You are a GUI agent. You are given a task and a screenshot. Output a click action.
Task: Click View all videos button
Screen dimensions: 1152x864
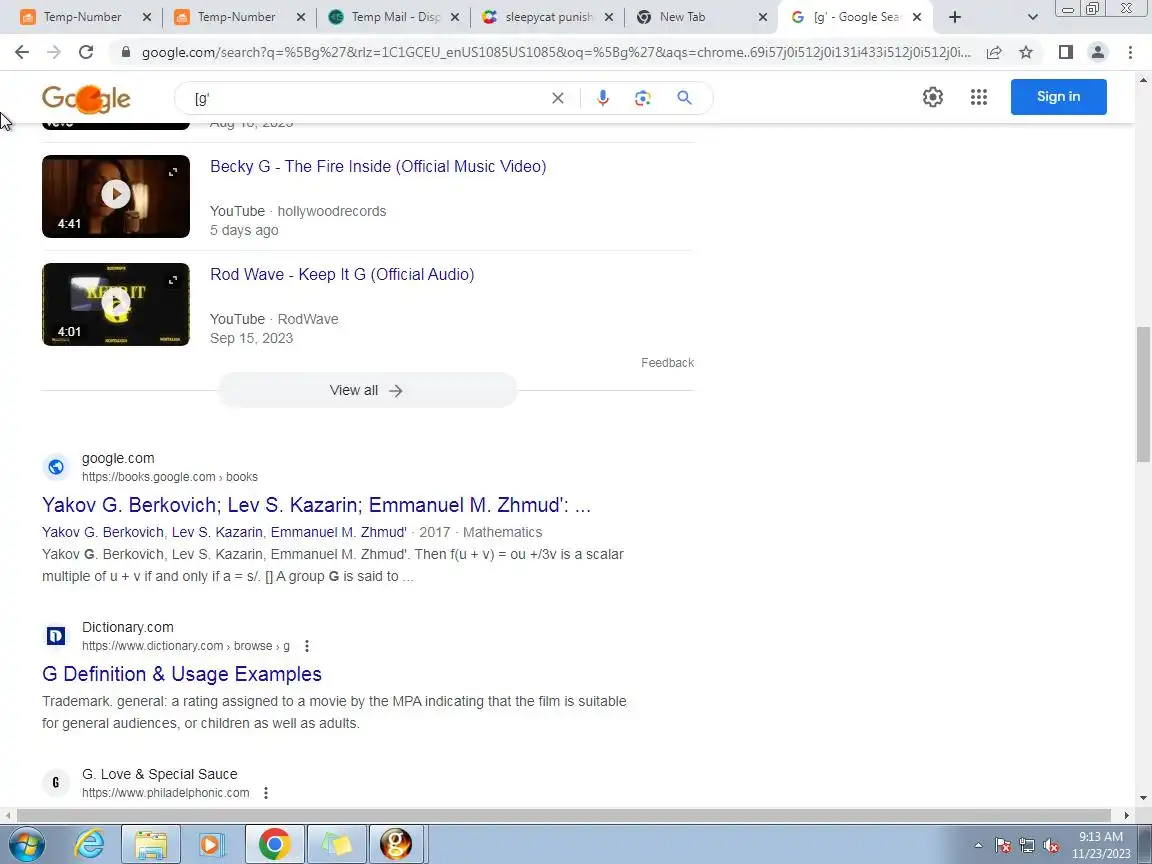[x=367, y=390]
